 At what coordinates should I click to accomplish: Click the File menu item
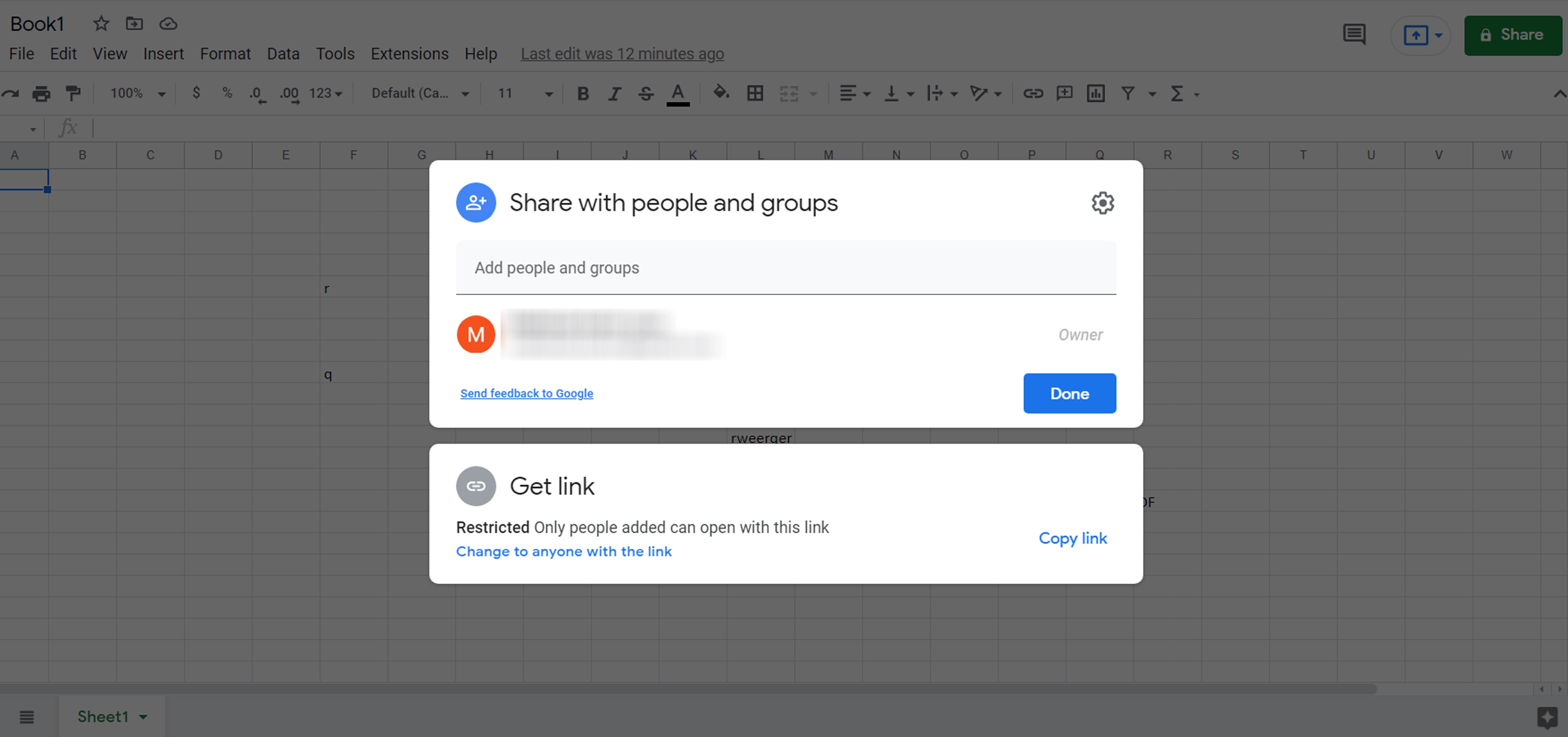(x=21, y=53)
